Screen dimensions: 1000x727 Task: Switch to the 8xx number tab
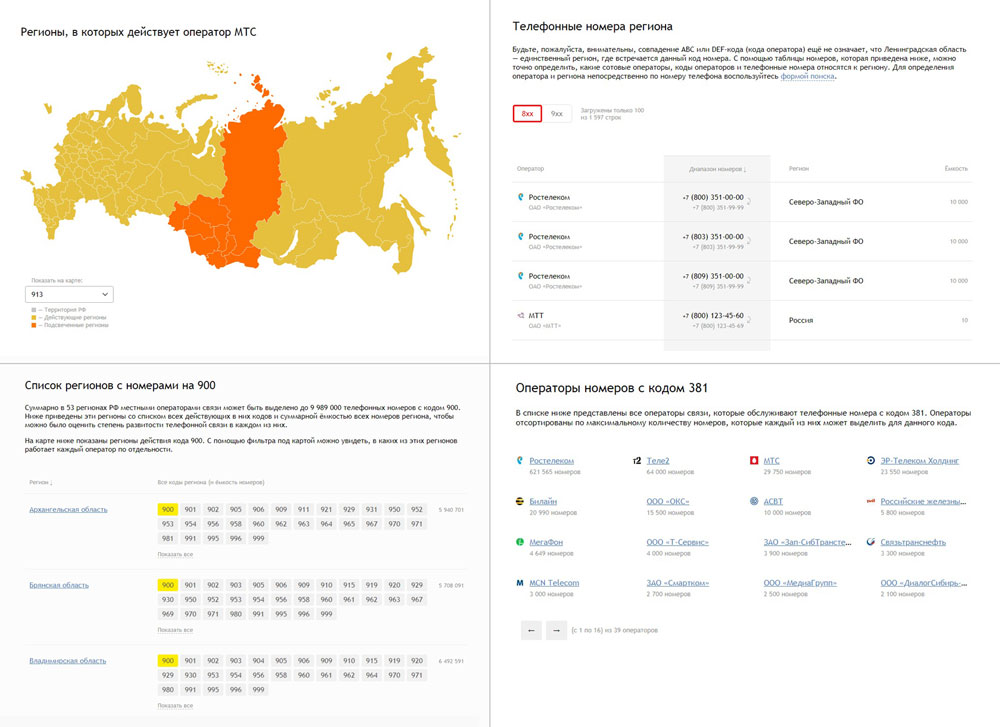click(527, 114)
